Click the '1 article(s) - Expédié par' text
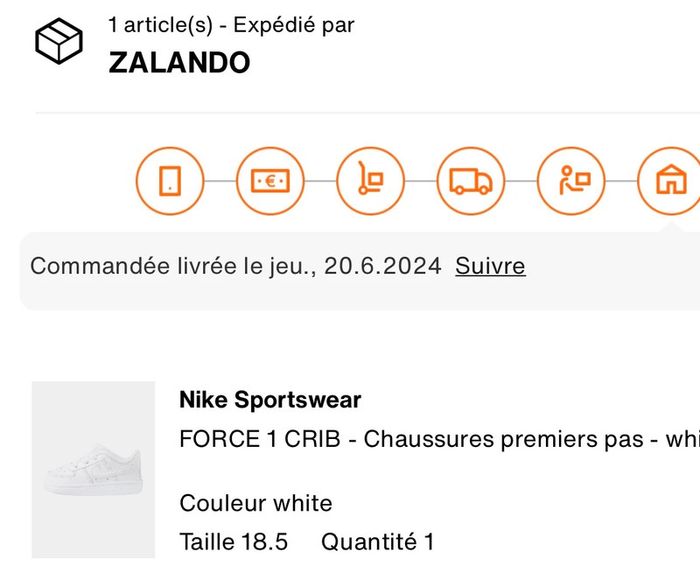Screen dimensions: 700x564 (x=231, y=25)
